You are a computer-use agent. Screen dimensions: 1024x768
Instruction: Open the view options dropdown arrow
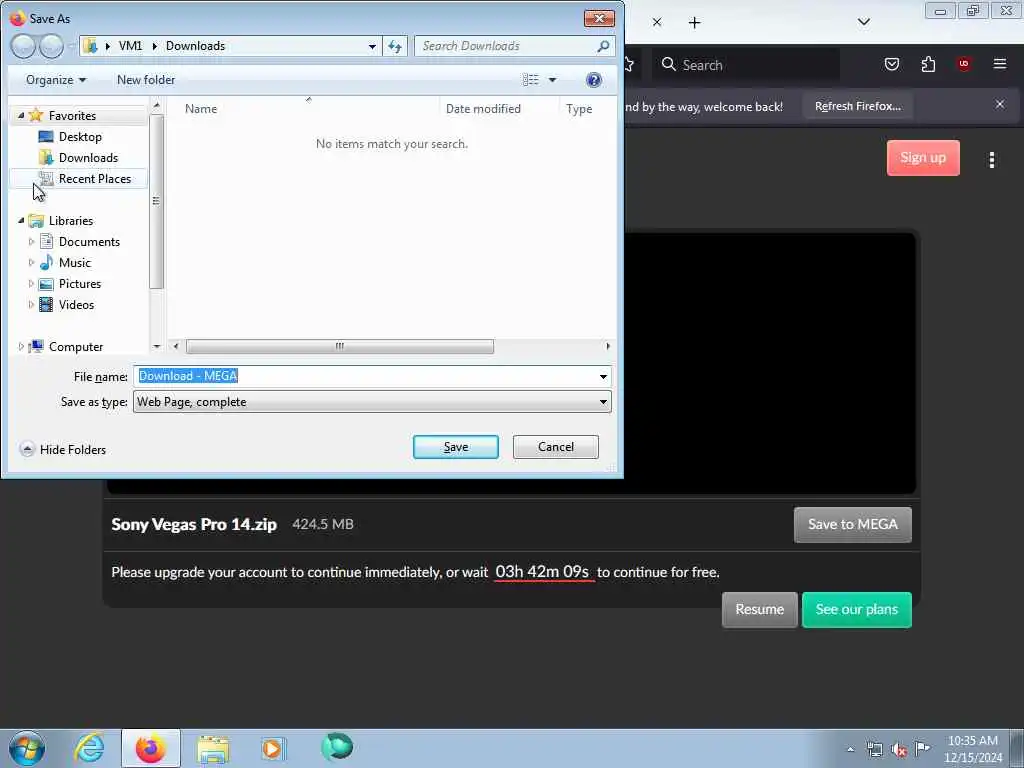552,80
